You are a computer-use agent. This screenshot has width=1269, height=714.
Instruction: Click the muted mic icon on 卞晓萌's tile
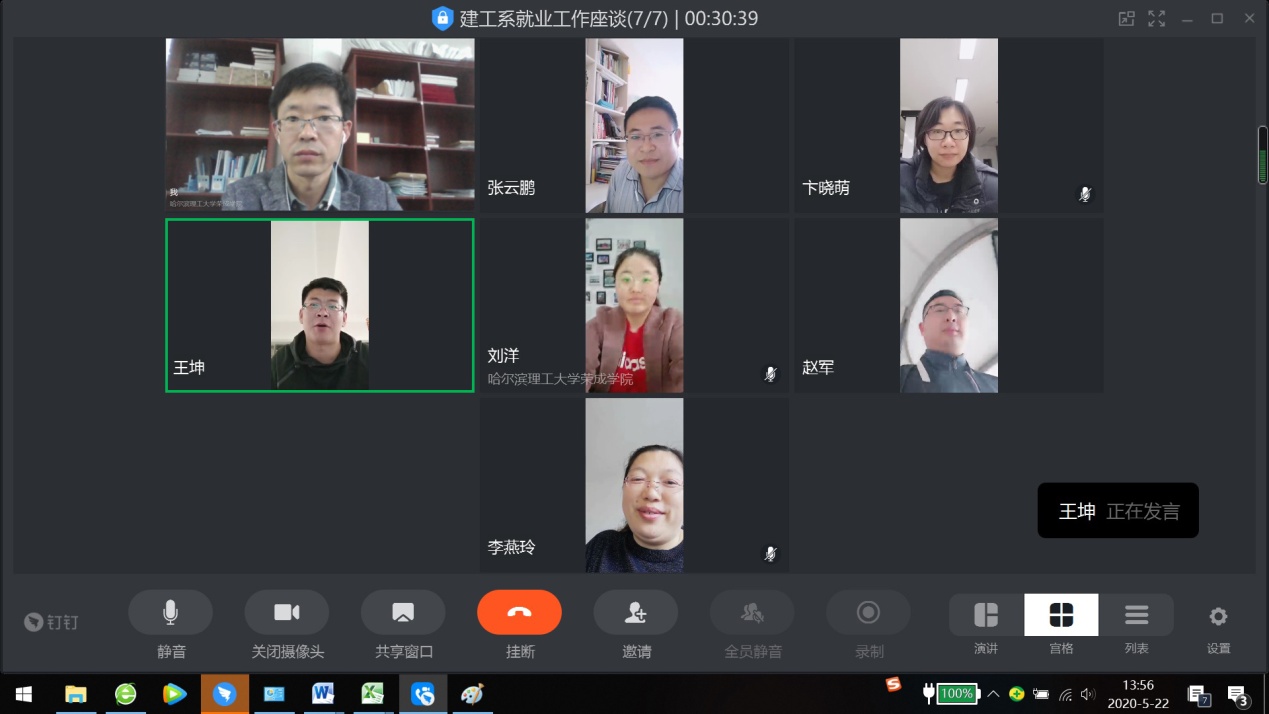click(1085, 194)
